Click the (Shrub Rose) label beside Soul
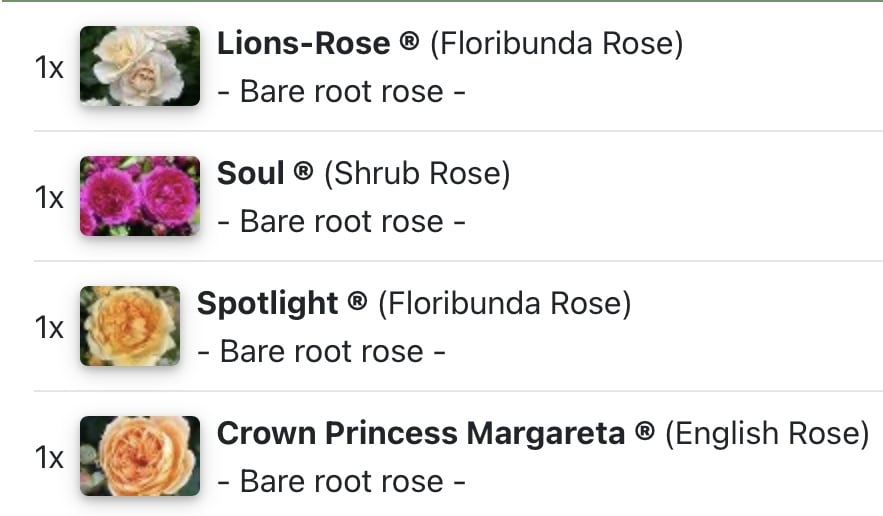 (417, 174)
